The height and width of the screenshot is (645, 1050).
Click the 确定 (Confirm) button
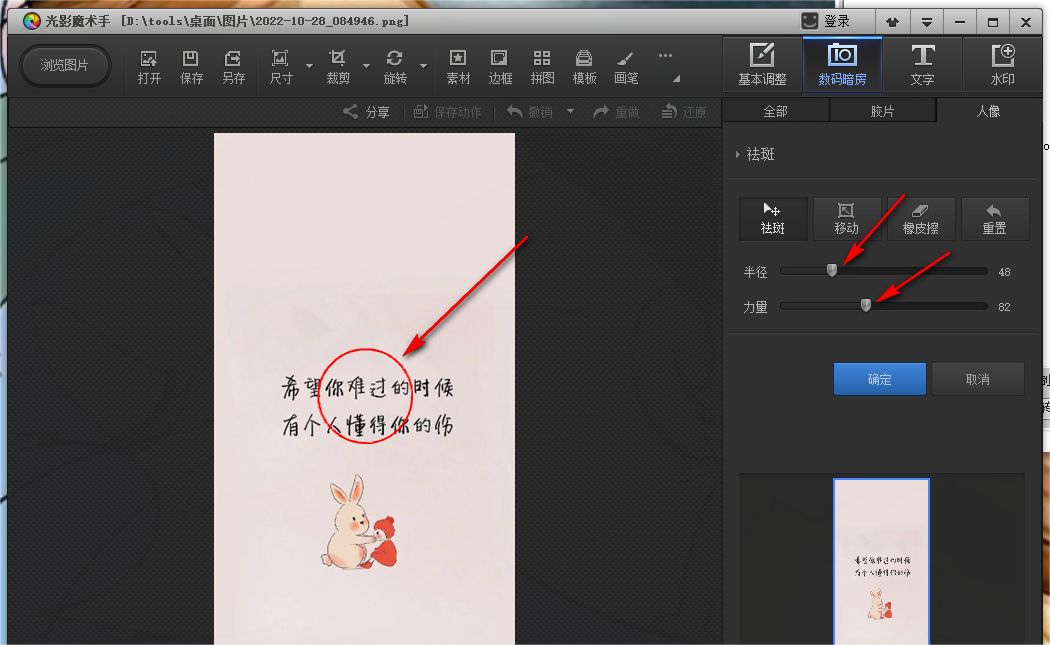pyautogui.click(x=879, y=379)
